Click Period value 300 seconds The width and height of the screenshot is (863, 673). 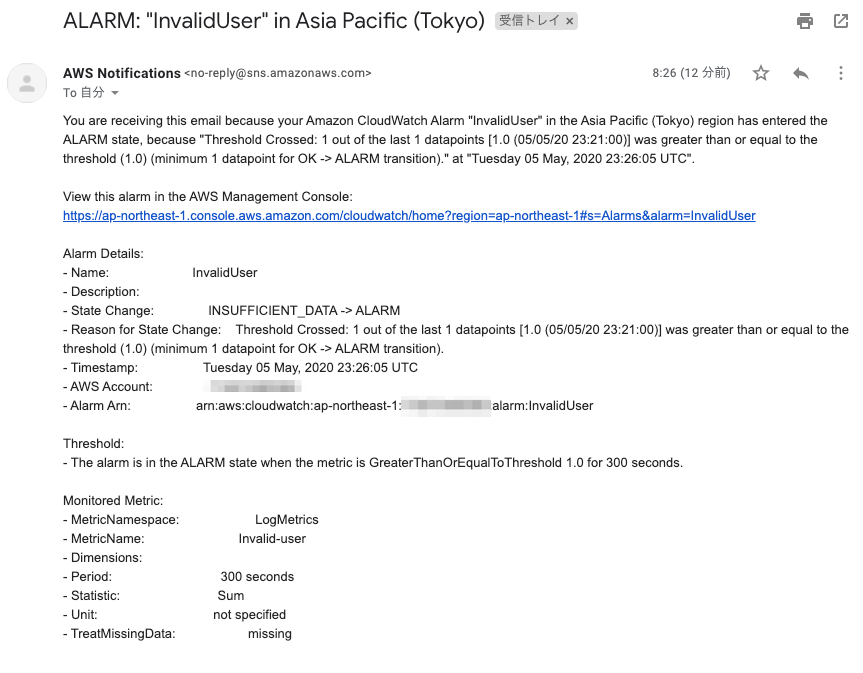click(x=257, y=577)
